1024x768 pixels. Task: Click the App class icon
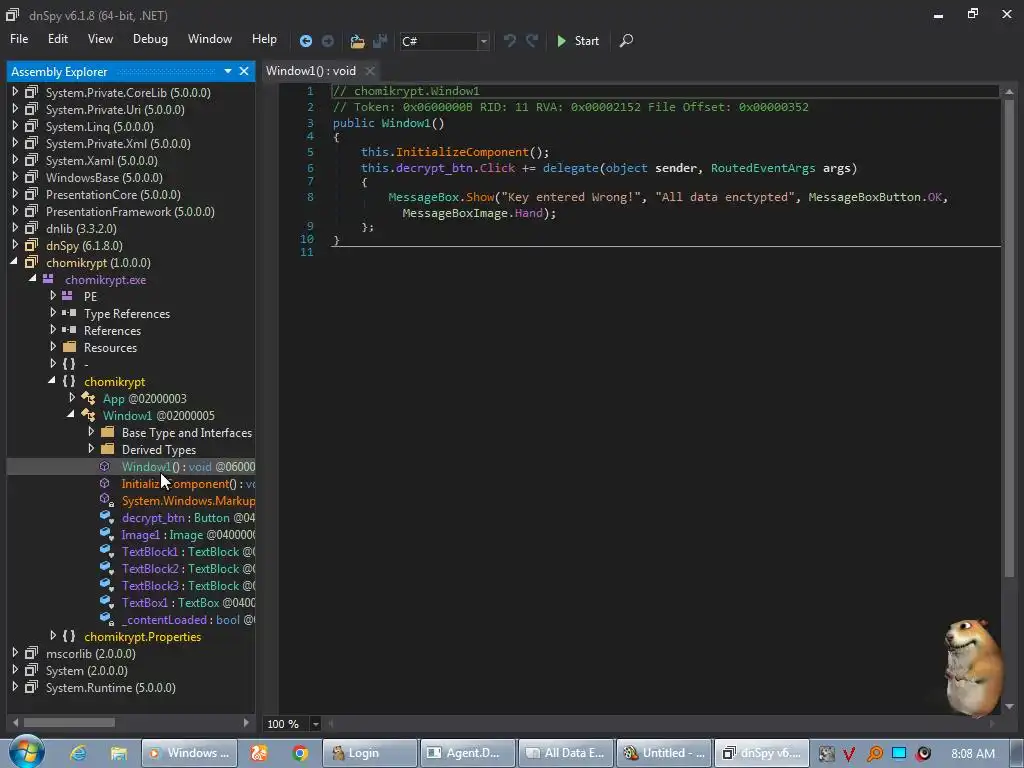point(88,398)
